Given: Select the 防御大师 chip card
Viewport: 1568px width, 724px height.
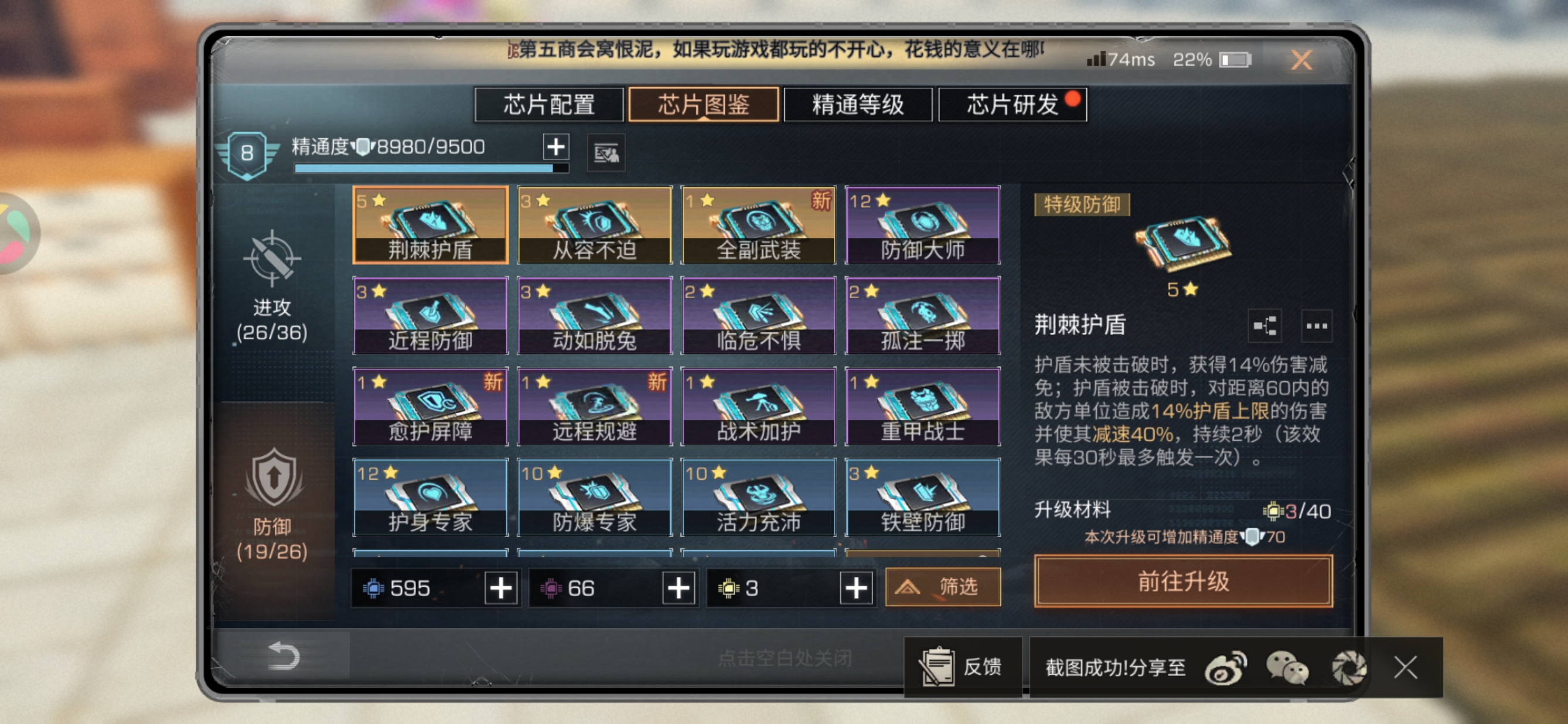Looking at the screenshot, I should click(x=922, y=224).
